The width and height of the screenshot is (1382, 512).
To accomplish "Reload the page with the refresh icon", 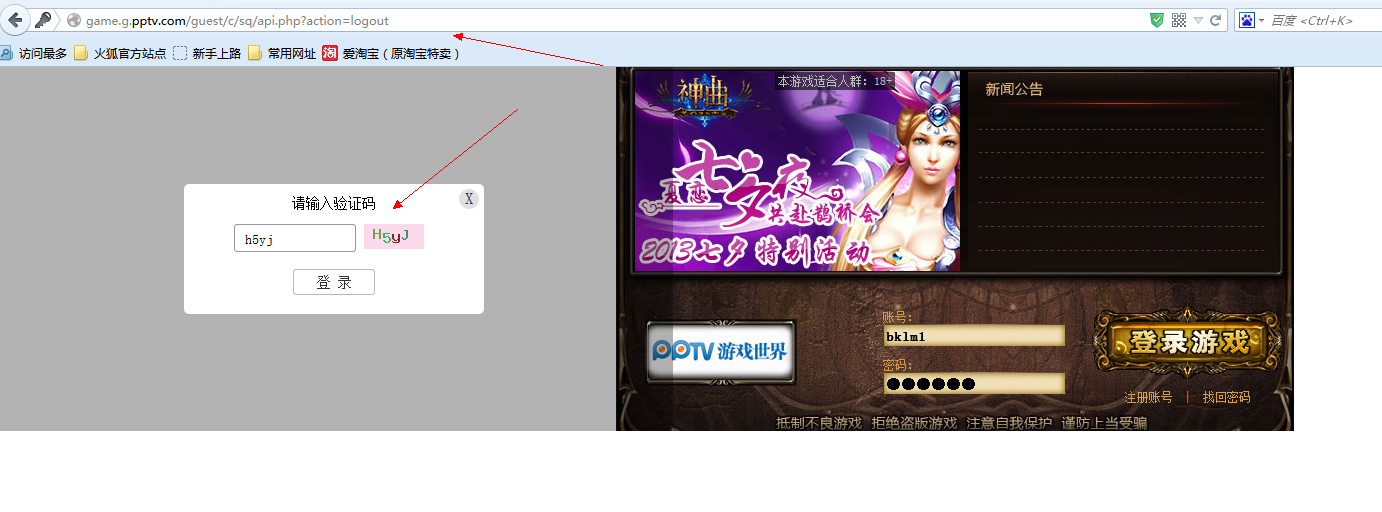I will tap(1216, 20).
